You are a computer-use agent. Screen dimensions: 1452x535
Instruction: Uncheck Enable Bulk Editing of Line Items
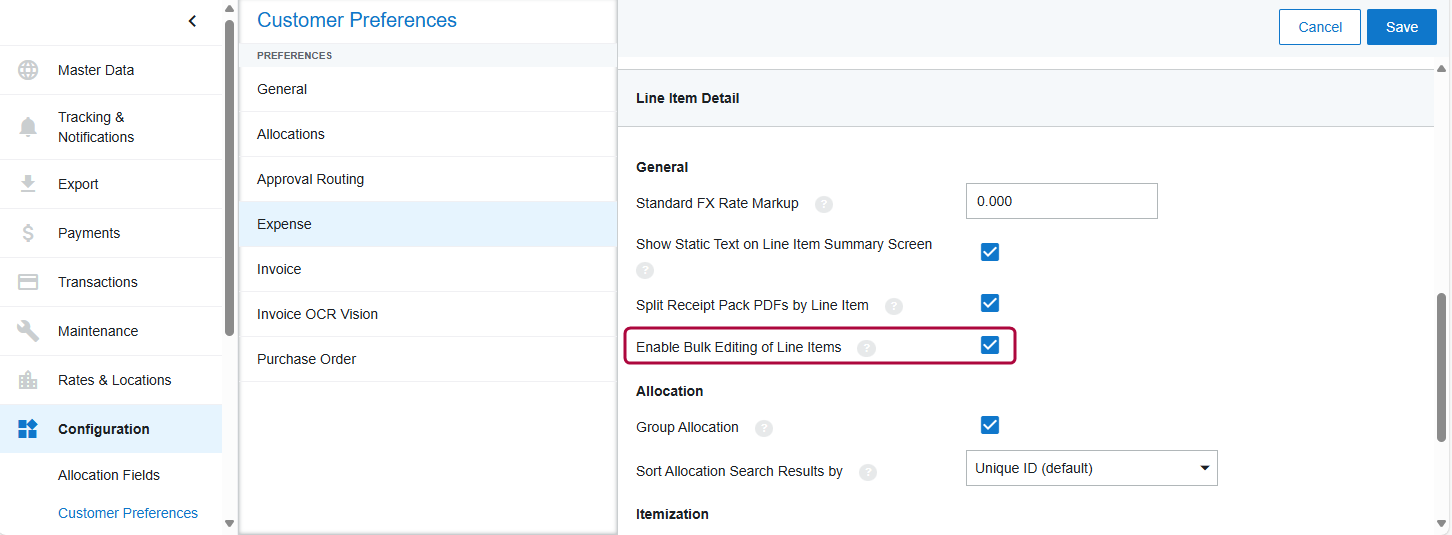(x=989, y=345)
